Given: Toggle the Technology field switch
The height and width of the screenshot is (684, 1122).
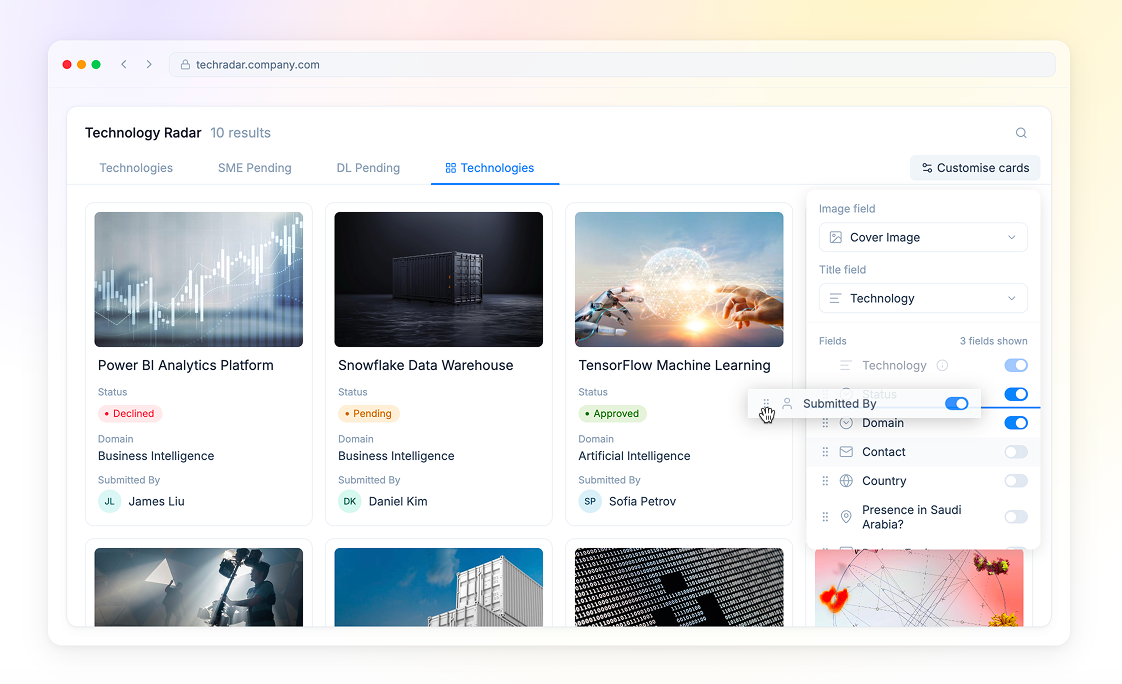Looking at the screenshot, I should coord(1016,366).
